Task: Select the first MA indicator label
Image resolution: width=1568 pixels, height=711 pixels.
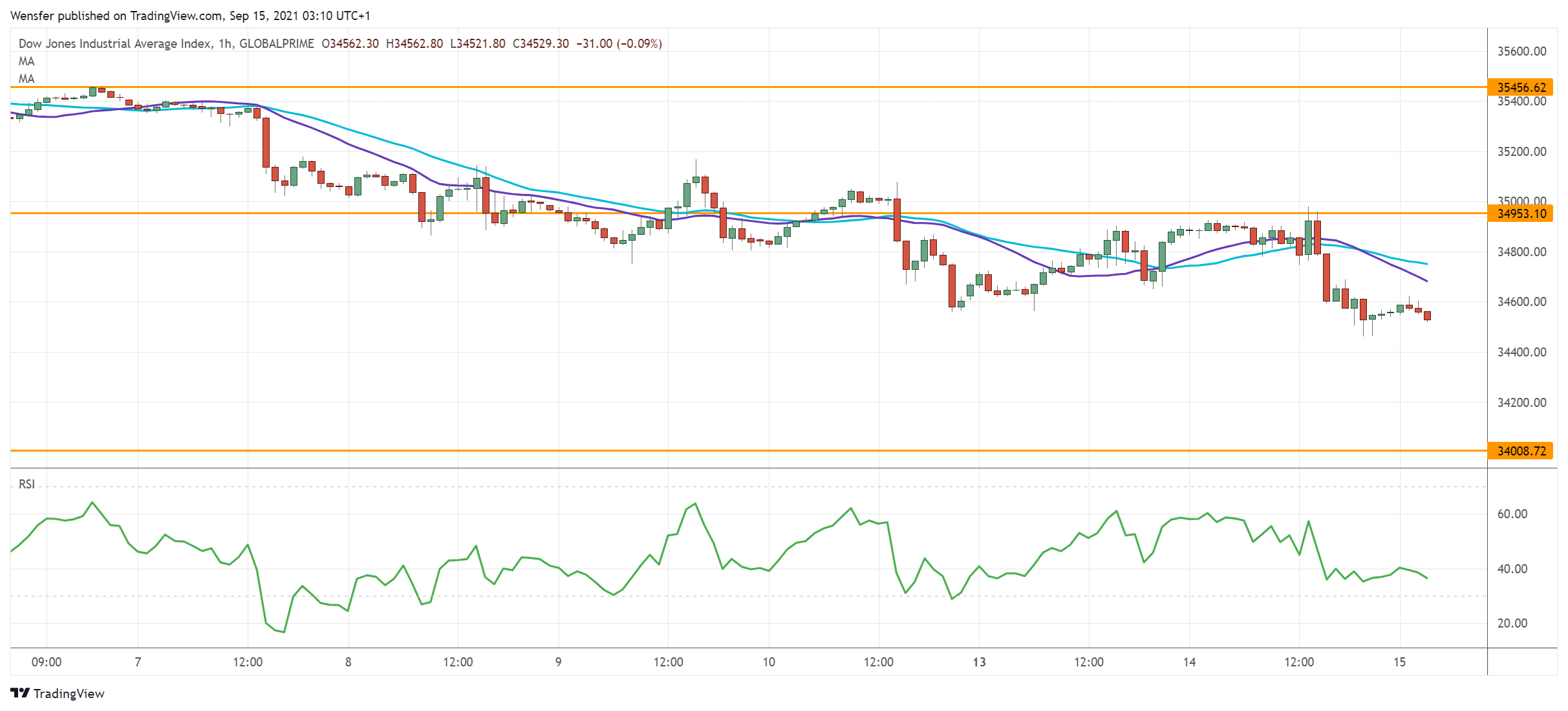Action: pyautogui.click(x=27, y=61)
